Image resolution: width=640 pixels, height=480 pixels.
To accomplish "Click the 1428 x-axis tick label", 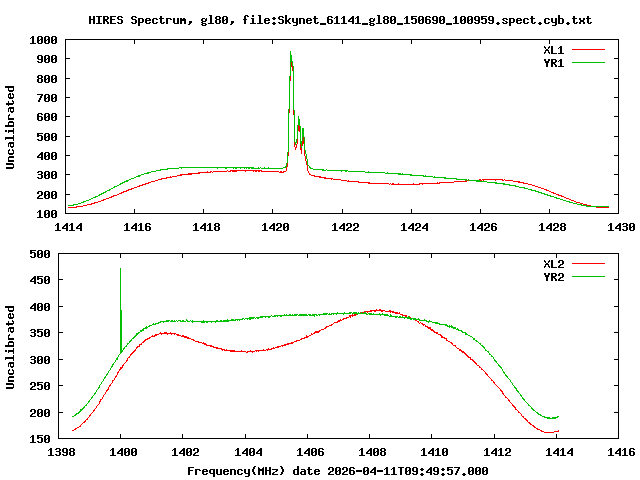I will [552, 227].
